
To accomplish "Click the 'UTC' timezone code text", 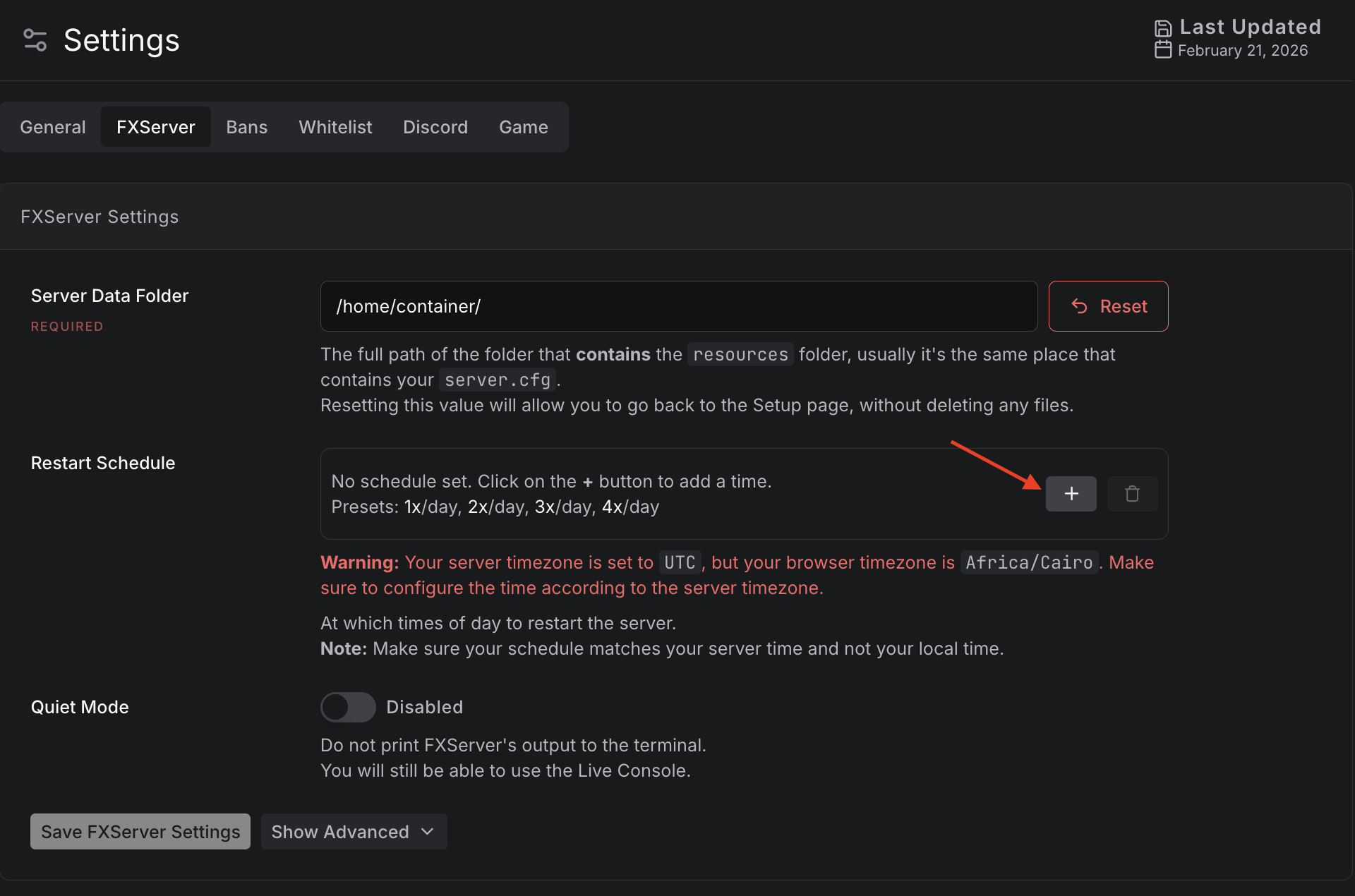I will [x=680, y=562].
